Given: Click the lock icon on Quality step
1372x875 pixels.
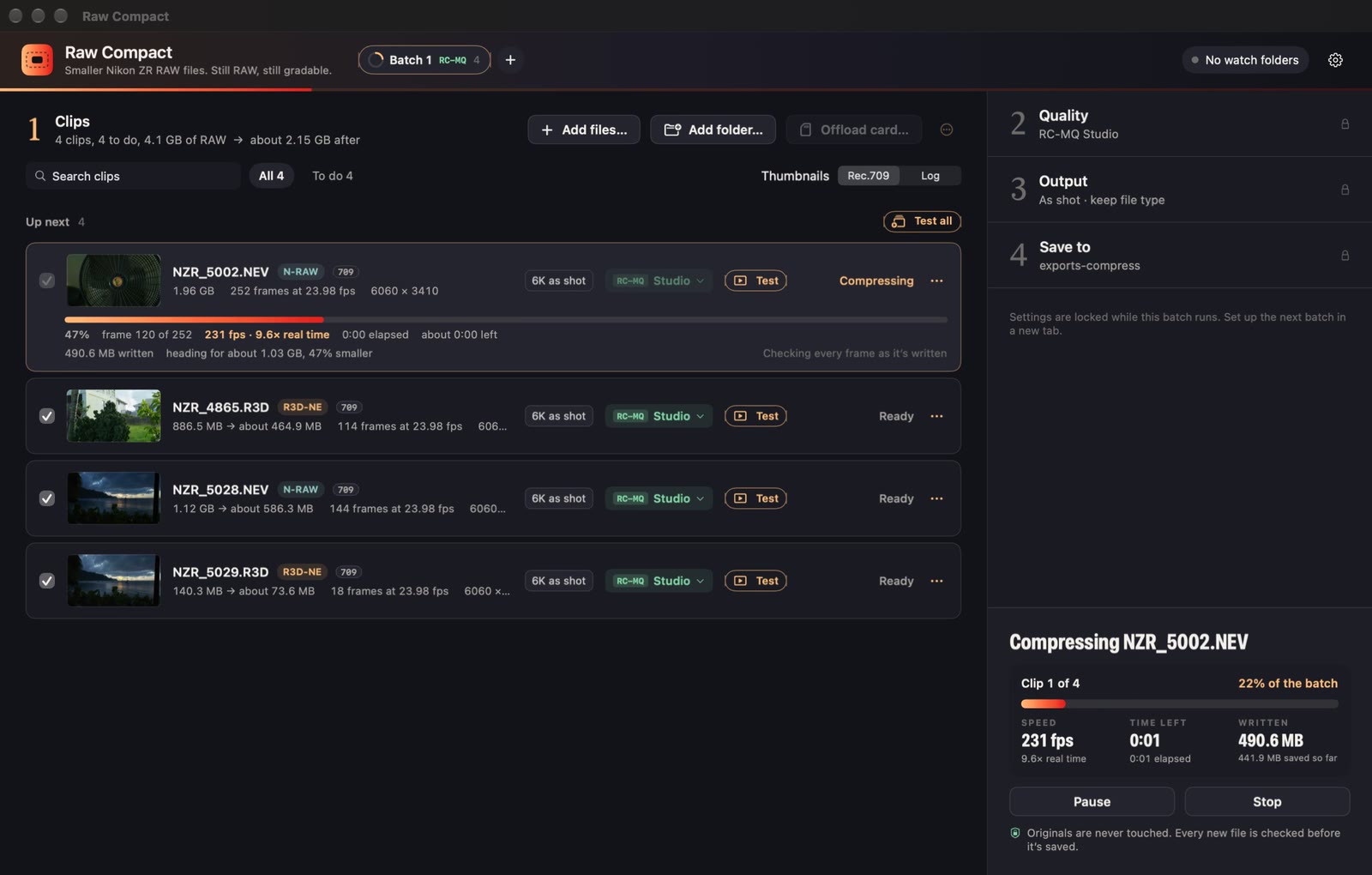Looking at the screenshot, I should (x=1345, y=124).
